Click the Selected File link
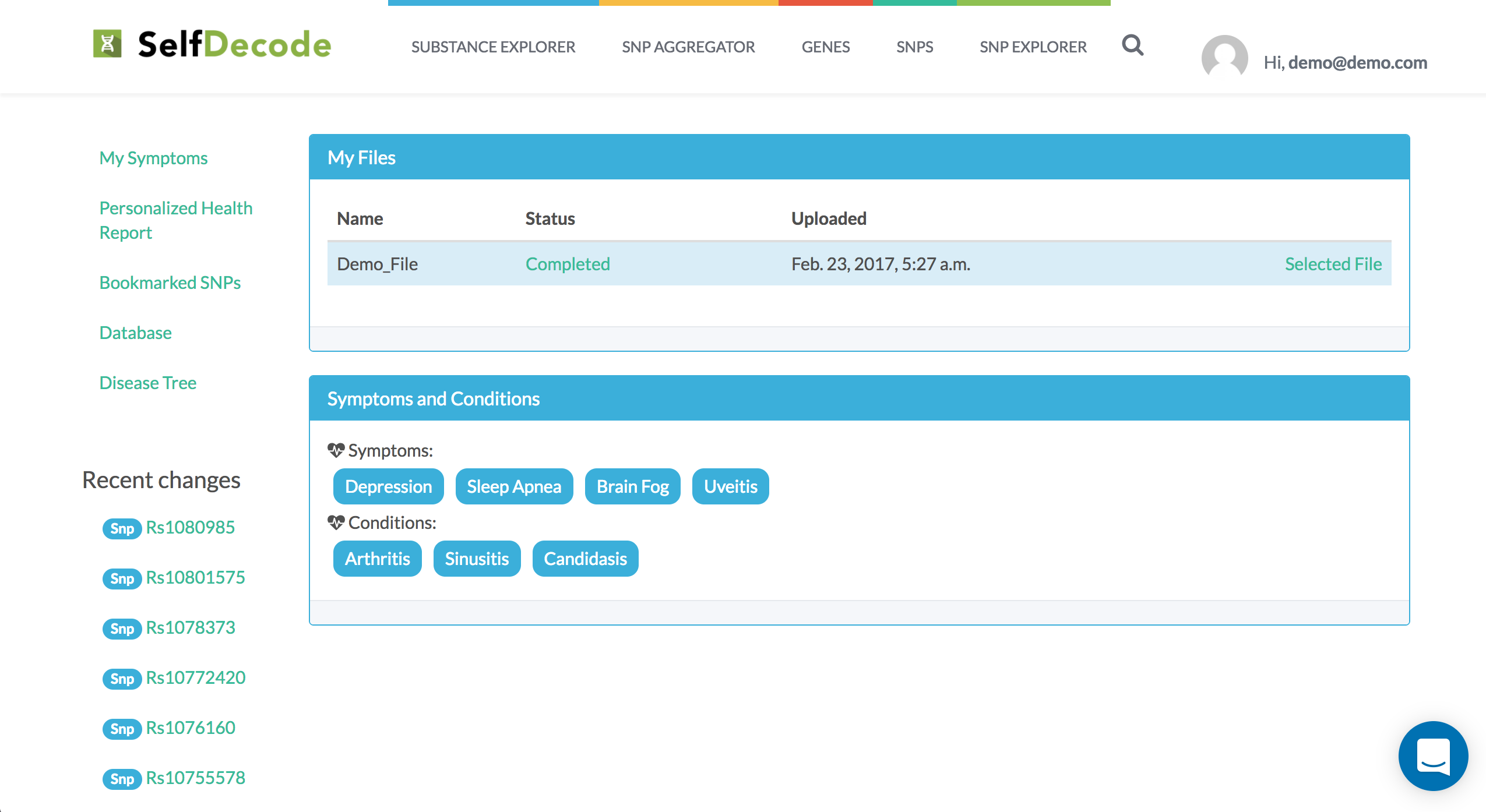This screenshot has width=1486, height=812. [1333, 264]
